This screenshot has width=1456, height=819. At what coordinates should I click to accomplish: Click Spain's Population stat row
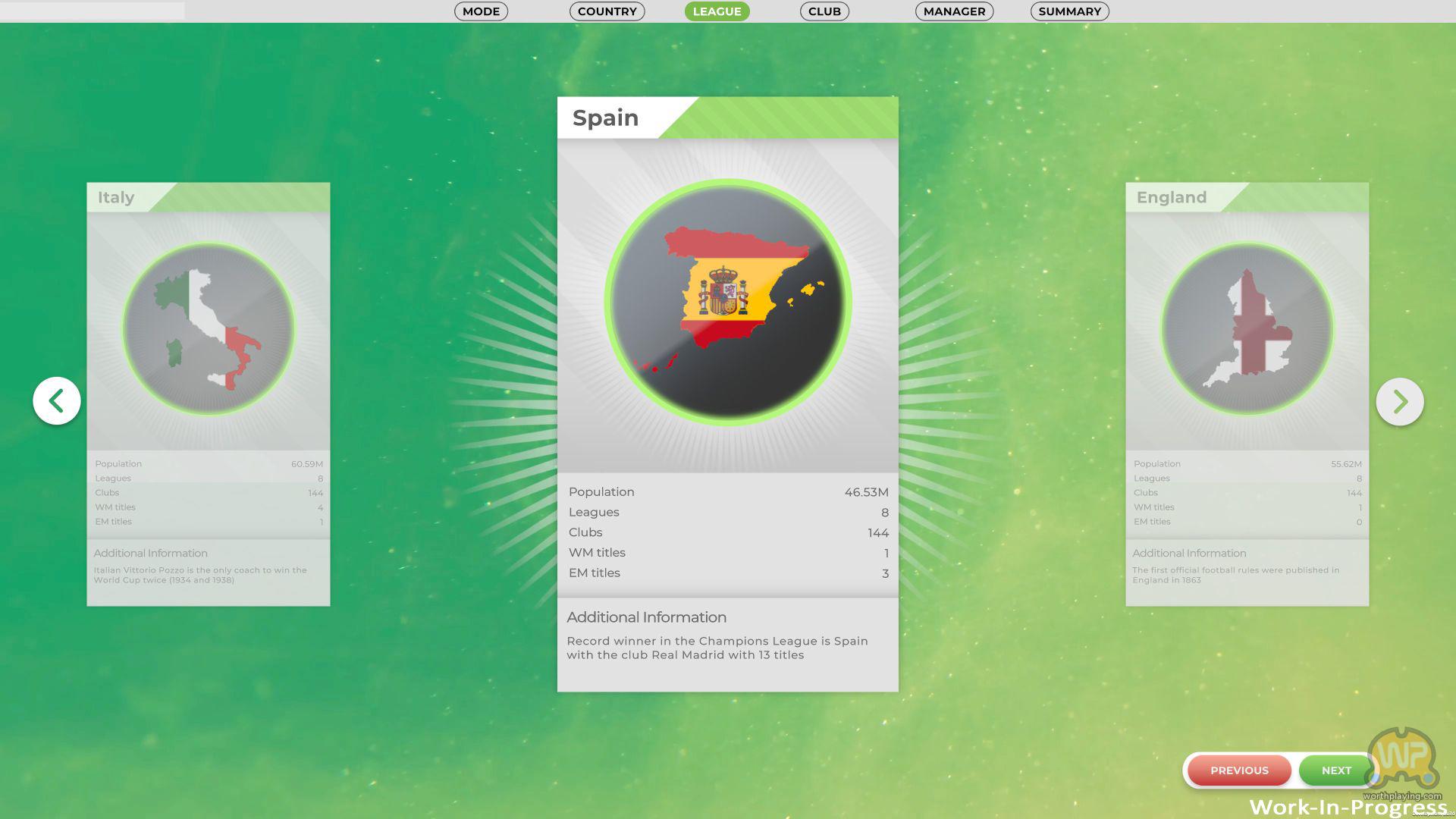click(727, 491)
